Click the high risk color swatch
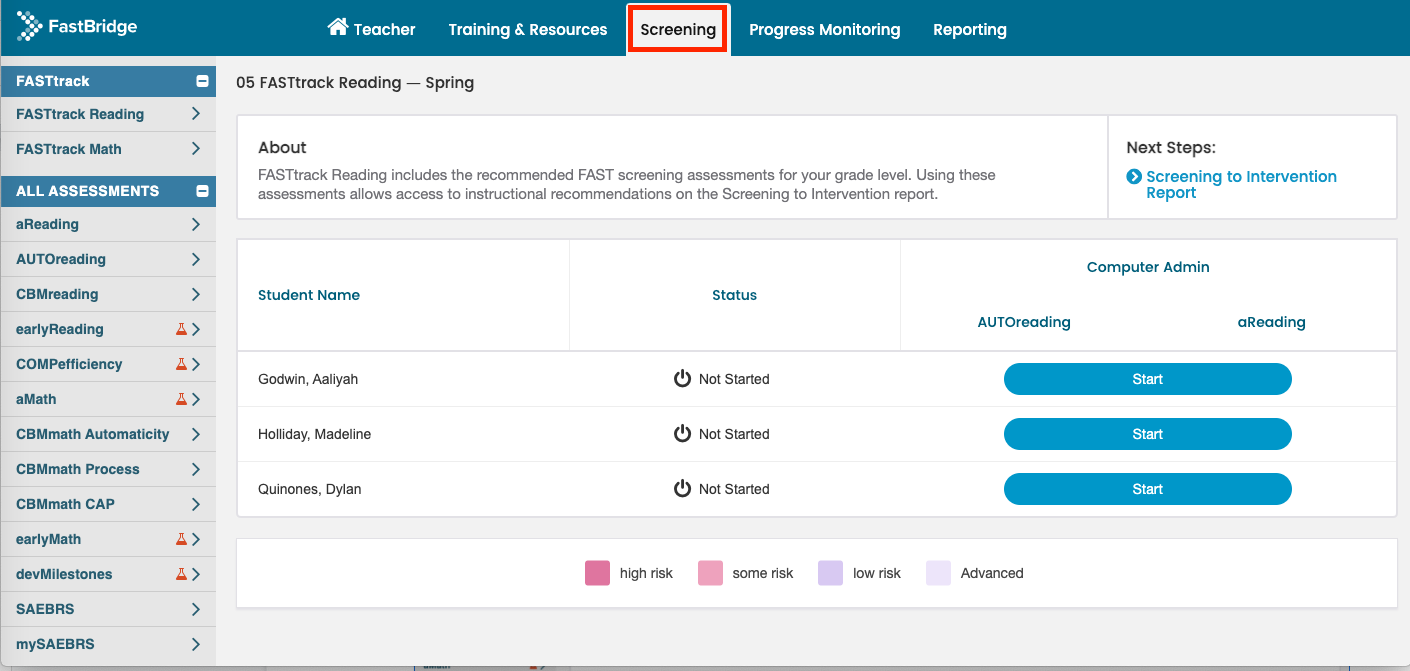This screenshot has height=671, width=1410. point(598,573)
